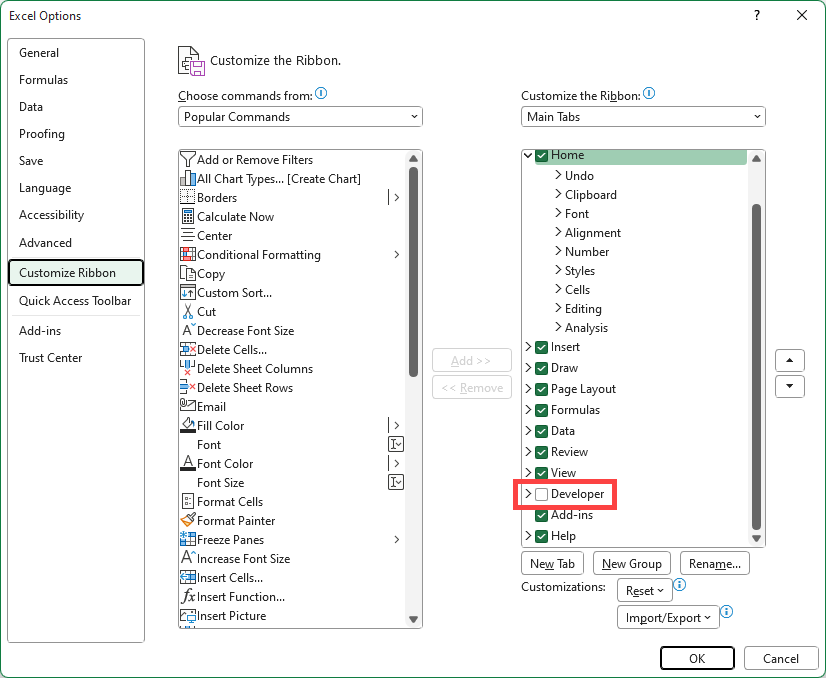826x678 pixels.
Task: Click the Calculate Now calculator icon
Action: 188,217
